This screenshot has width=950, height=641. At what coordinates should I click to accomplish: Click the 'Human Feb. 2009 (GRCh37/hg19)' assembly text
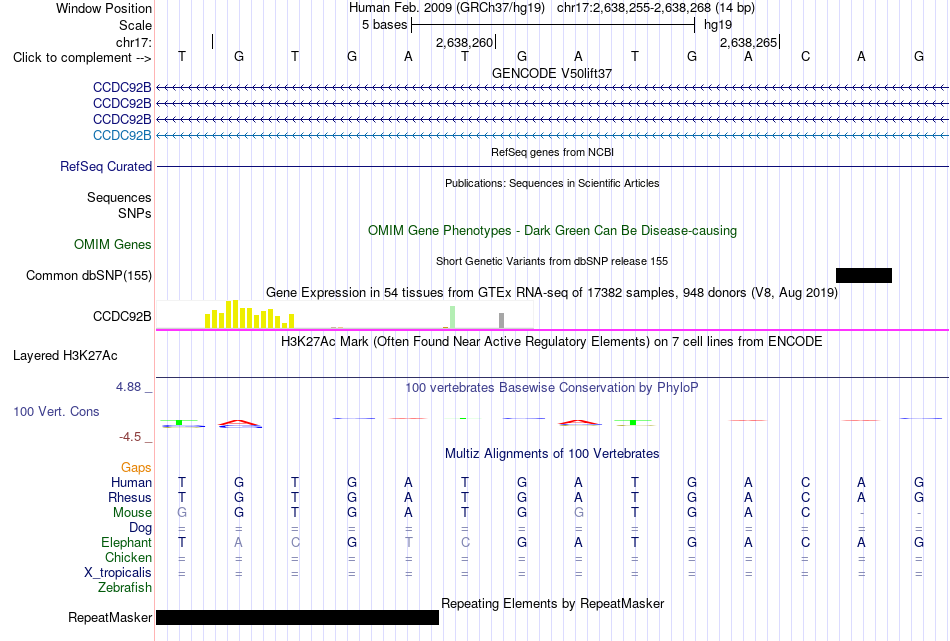point(447,8)
